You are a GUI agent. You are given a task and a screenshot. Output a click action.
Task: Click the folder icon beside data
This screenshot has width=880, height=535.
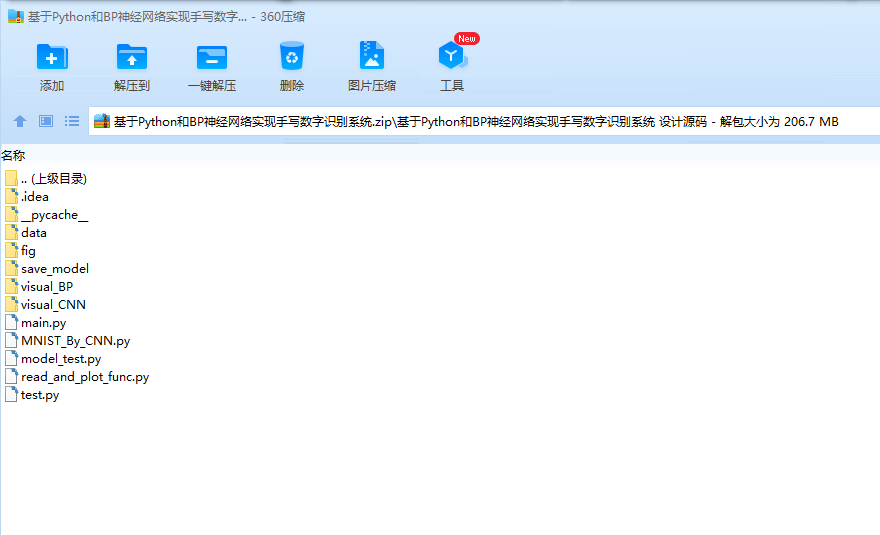pos(11,232)
